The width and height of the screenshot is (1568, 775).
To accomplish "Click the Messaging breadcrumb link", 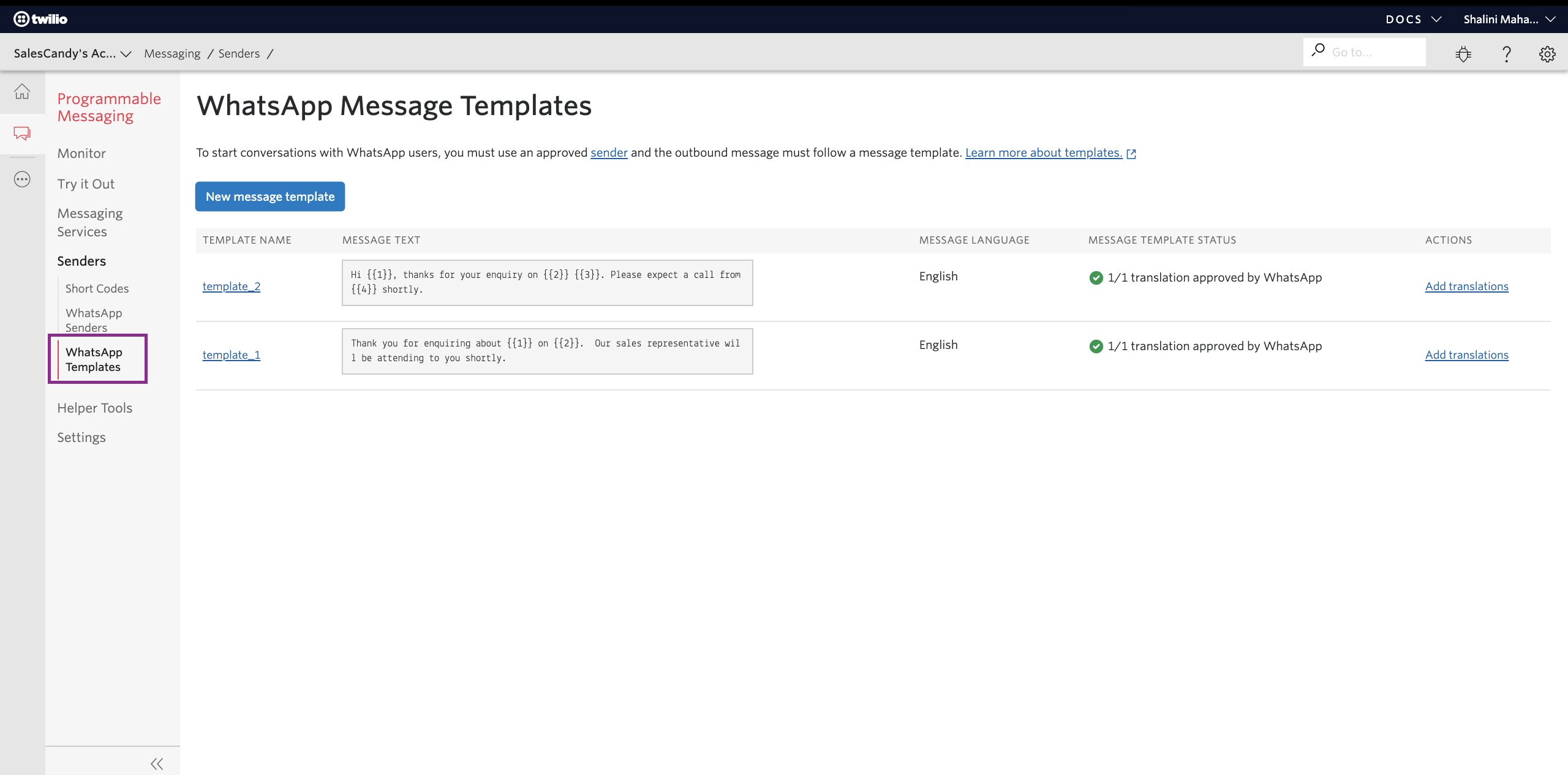I will [172, 54].
